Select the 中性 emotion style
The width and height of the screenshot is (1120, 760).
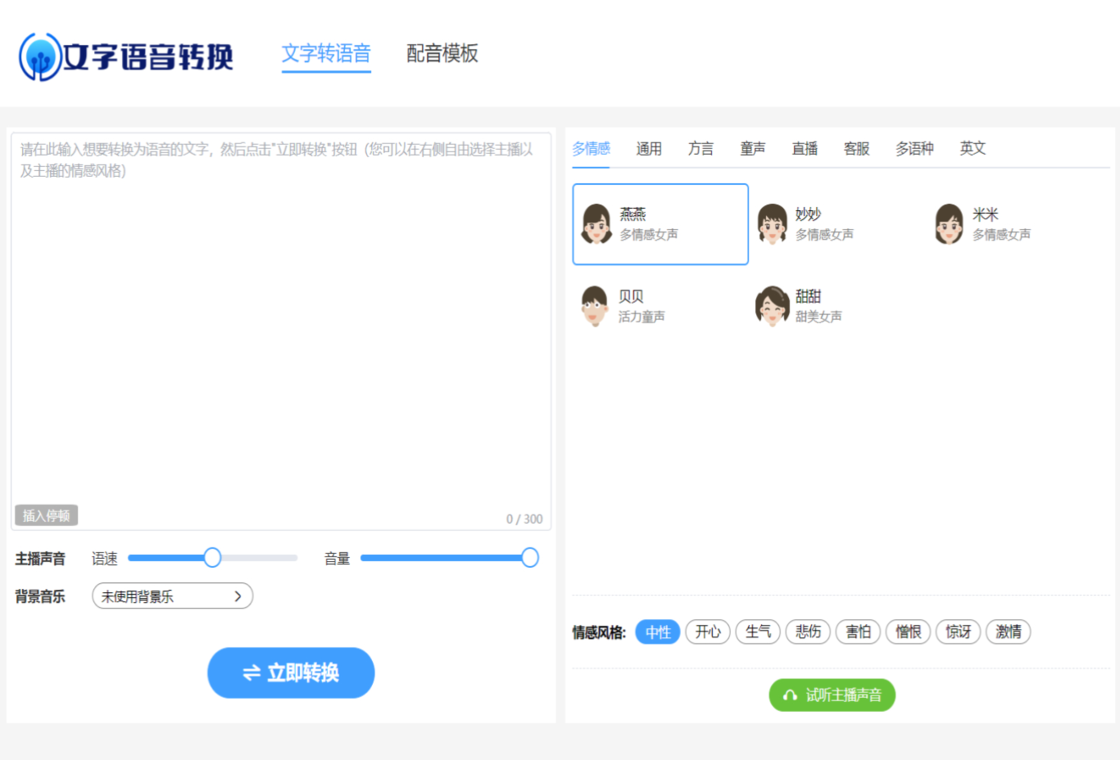658,632
